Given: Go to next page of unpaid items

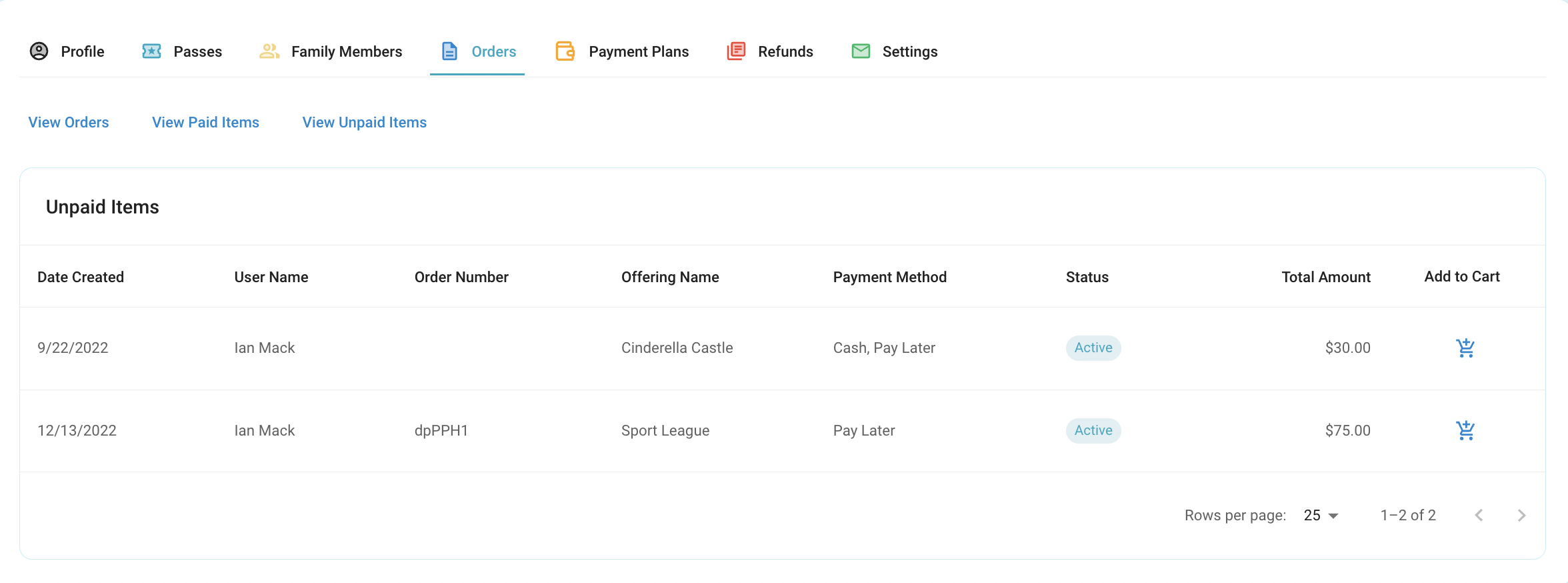Looking at the screenshot, I should [x=1521, y=516].
